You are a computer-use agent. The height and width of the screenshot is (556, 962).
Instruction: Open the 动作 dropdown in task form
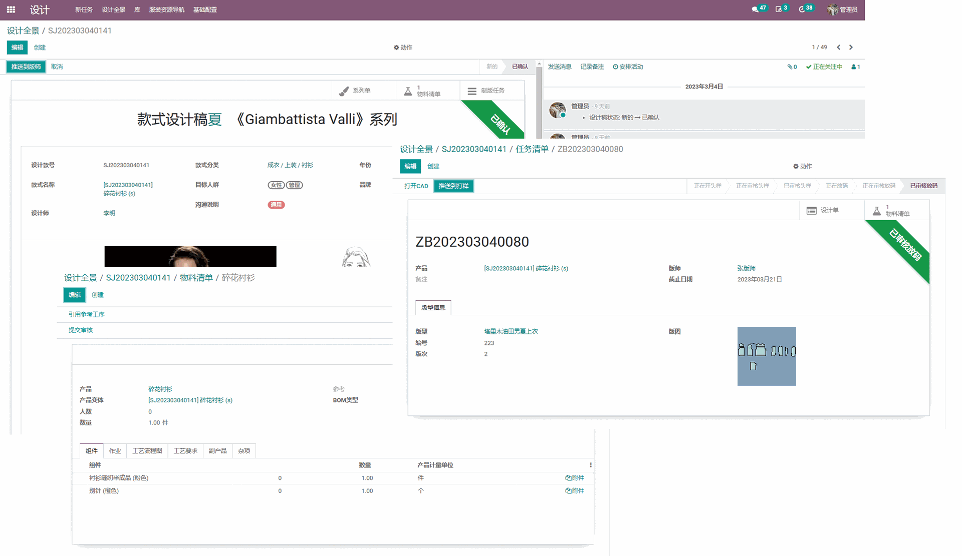click(x=802, y=166)
